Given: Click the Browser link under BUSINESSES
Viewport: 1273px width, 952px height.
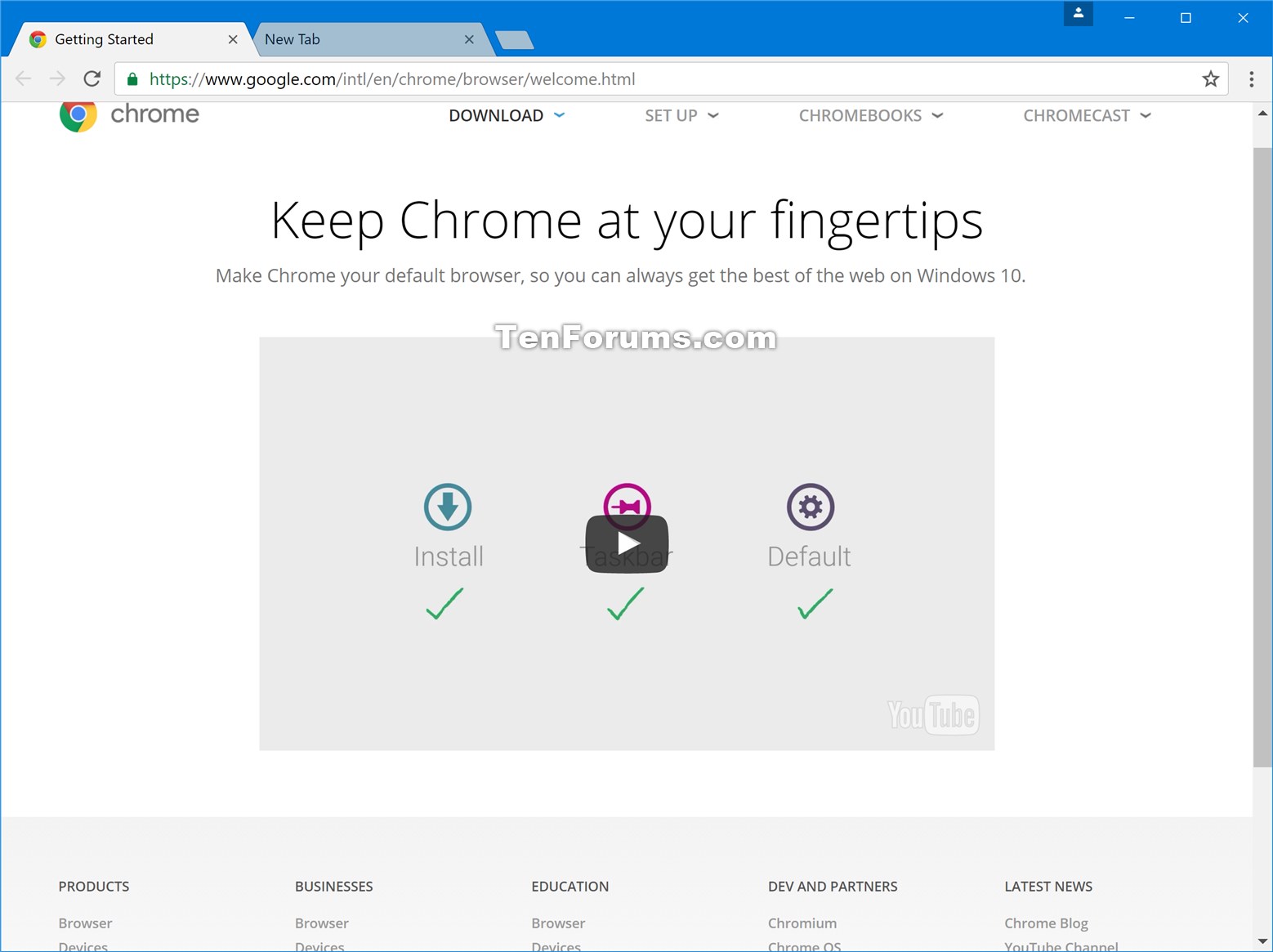Looking at the screenshot, I should click(x=322, y=923).
